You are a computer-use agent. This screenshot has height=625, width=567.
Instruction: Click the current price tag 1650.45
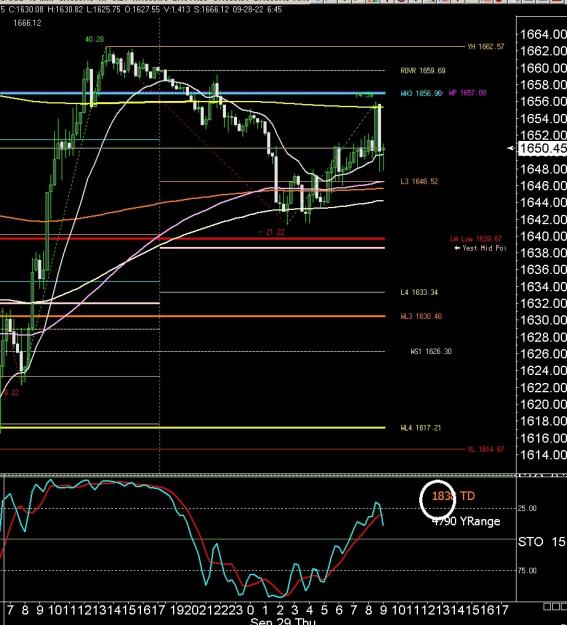click(x=543, y=148)
